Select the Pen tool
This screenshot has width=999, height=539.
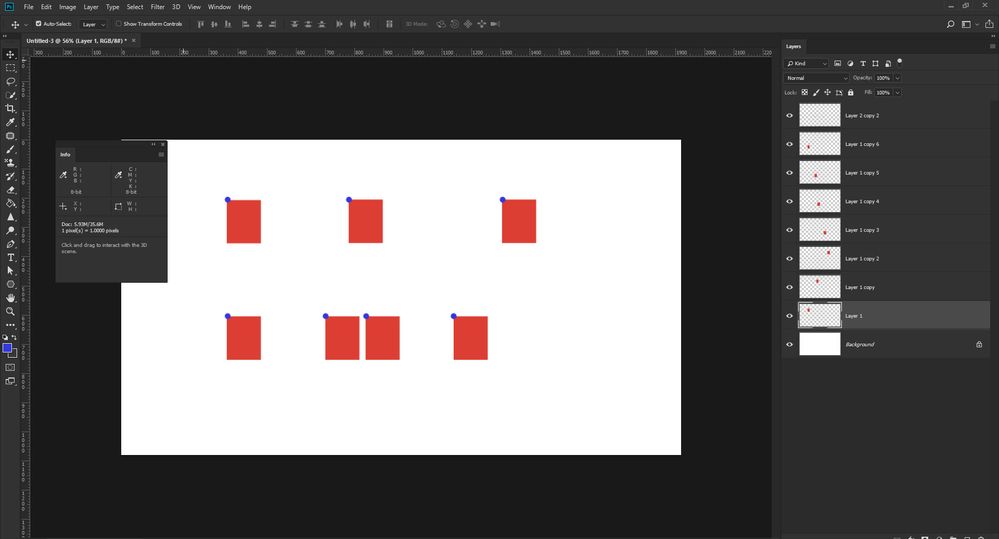pyautogui.click(x=10, y=244)
